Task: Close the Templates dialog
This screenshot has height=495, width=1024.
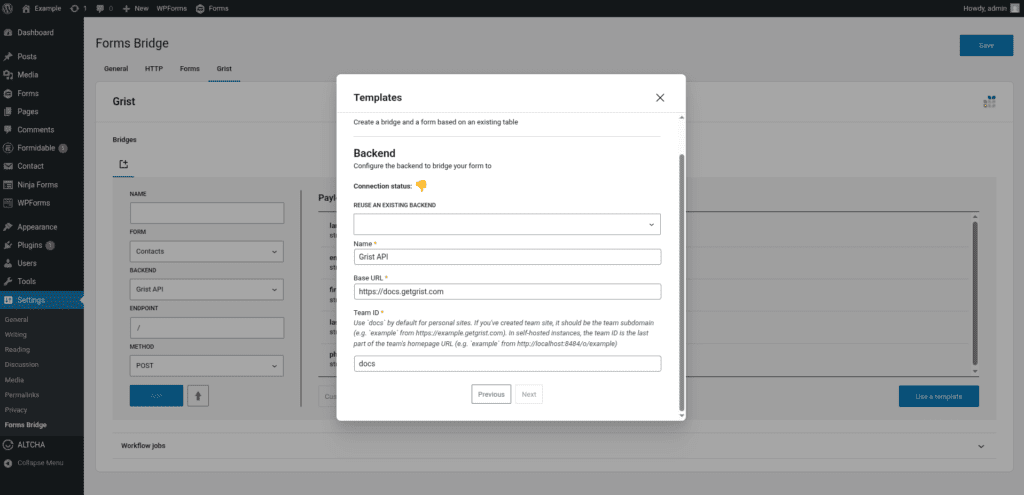Action: pos(660,98)
